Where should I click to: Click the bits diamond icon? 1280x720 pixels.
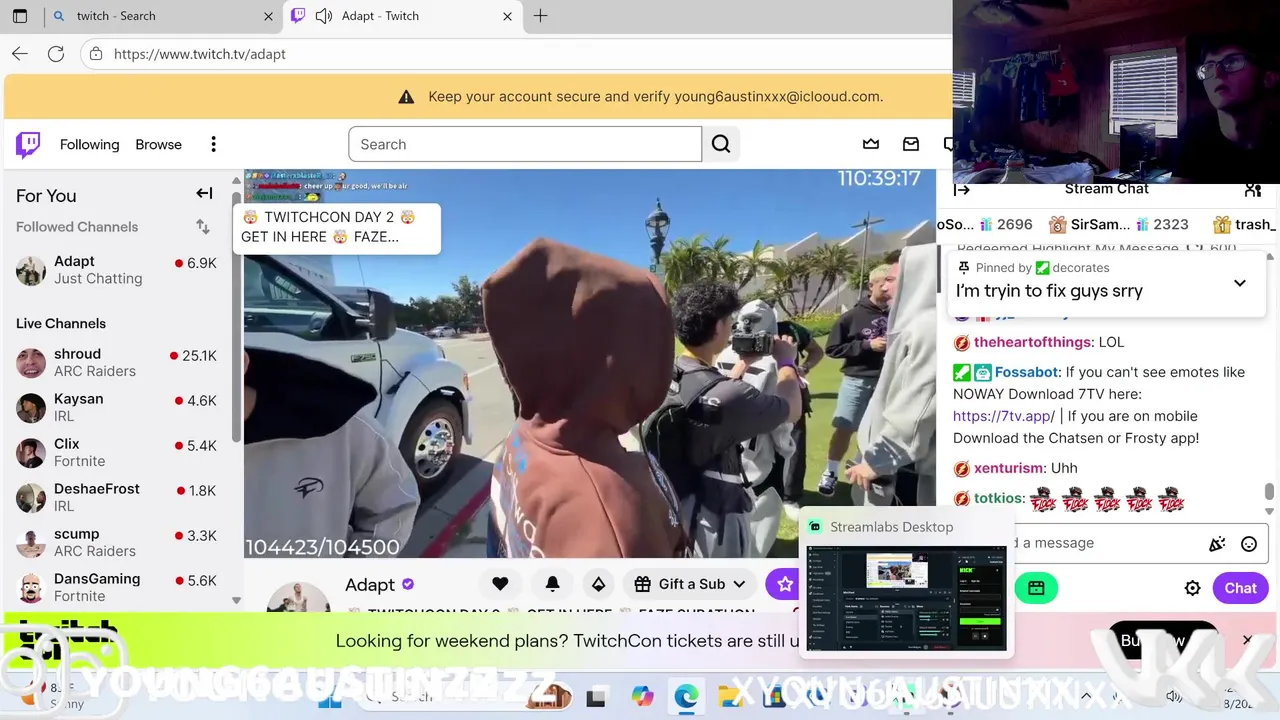click(598, 584)
